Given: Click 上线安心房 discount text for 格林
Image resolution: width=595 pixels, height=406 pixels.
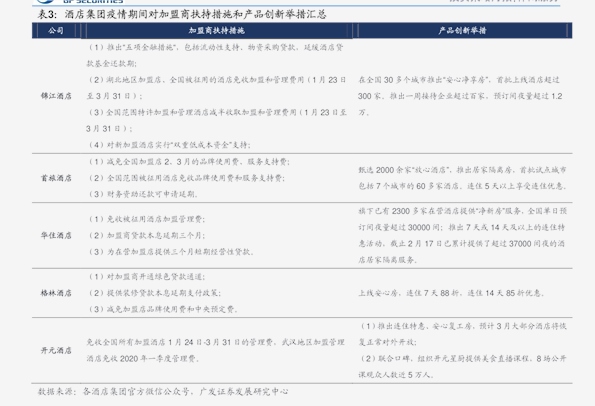Looking at the screenshot, I should tap(452, 293).
